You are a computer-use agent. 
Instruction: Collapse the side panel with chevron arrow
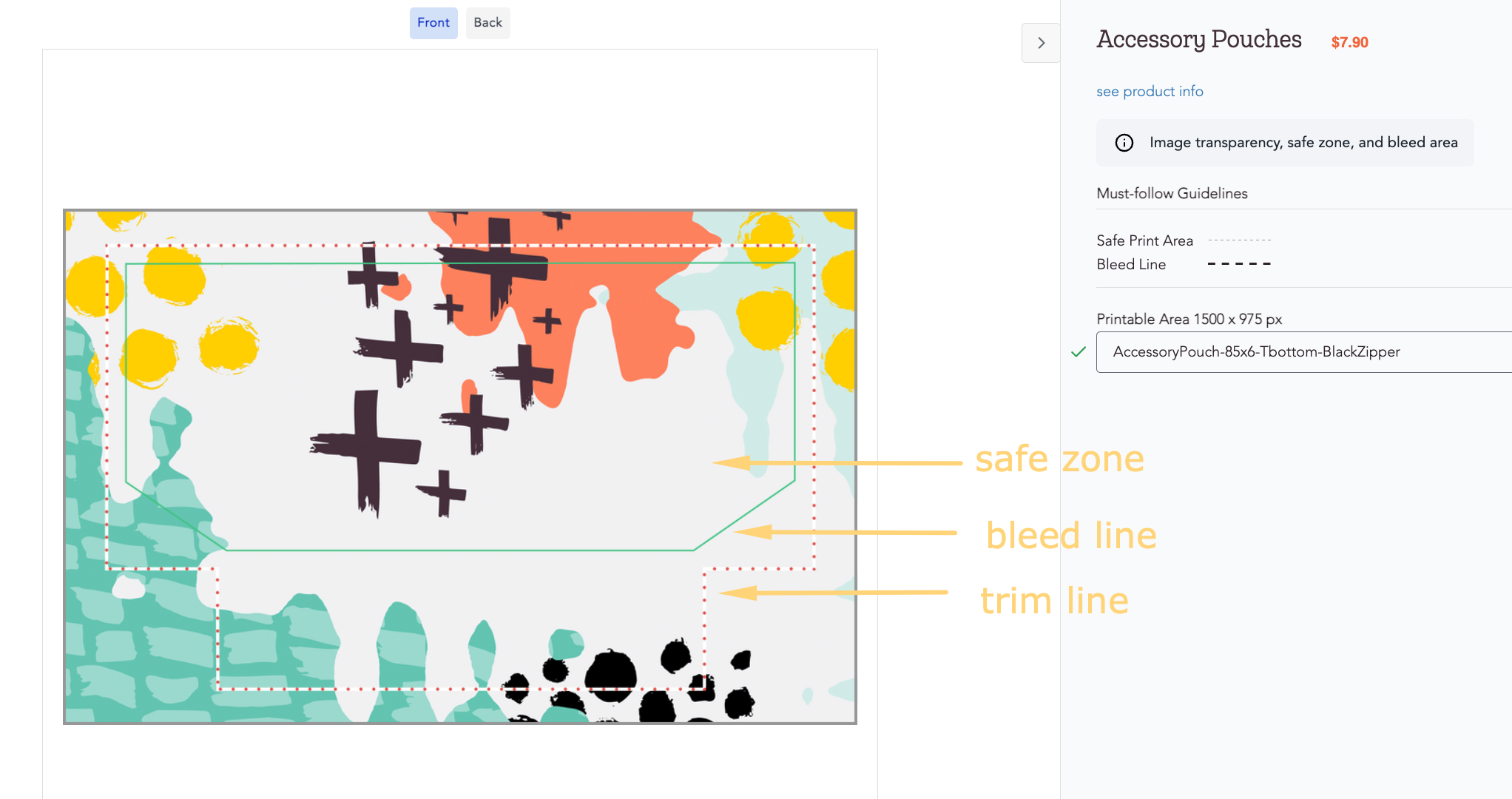point(1041,43)
